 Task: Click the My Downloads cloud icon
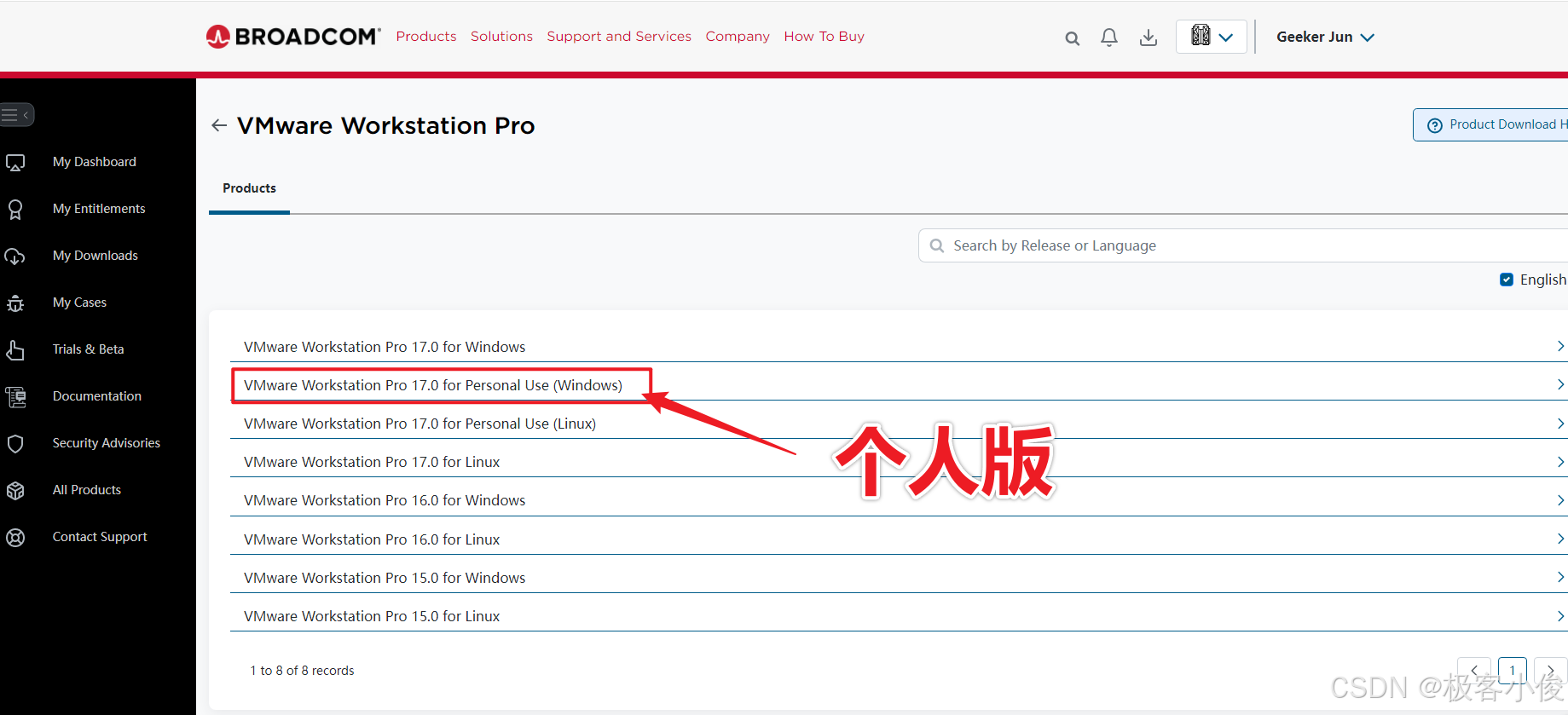pyautogui.click(x=15, y=256)
